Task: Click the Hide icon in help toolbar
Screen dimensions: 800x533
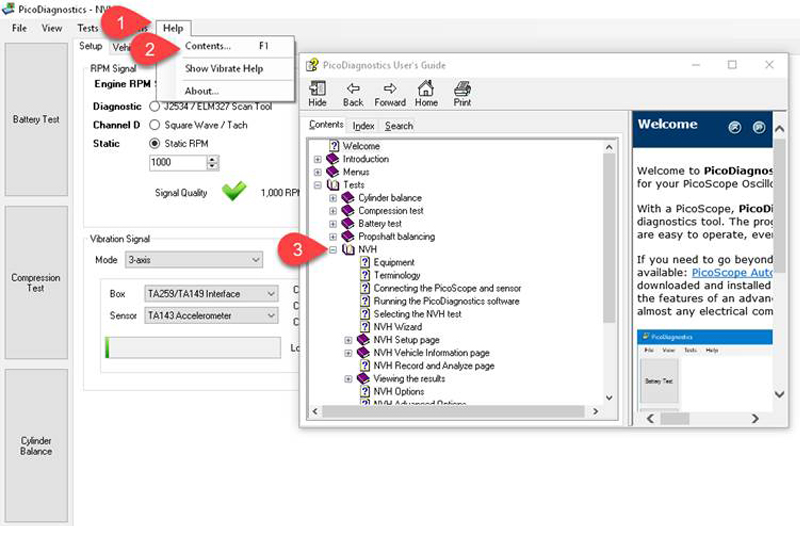Action: click(x=317, y=93)
